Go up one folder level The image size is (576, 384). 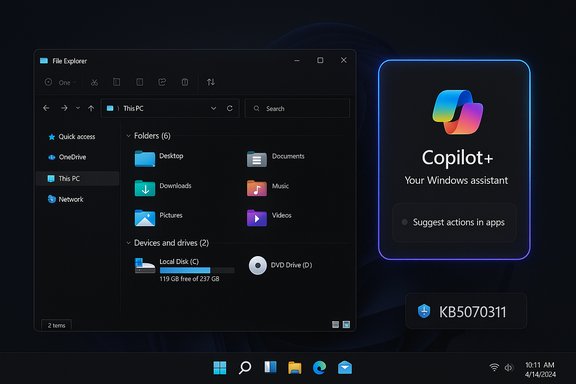(91, 108)
